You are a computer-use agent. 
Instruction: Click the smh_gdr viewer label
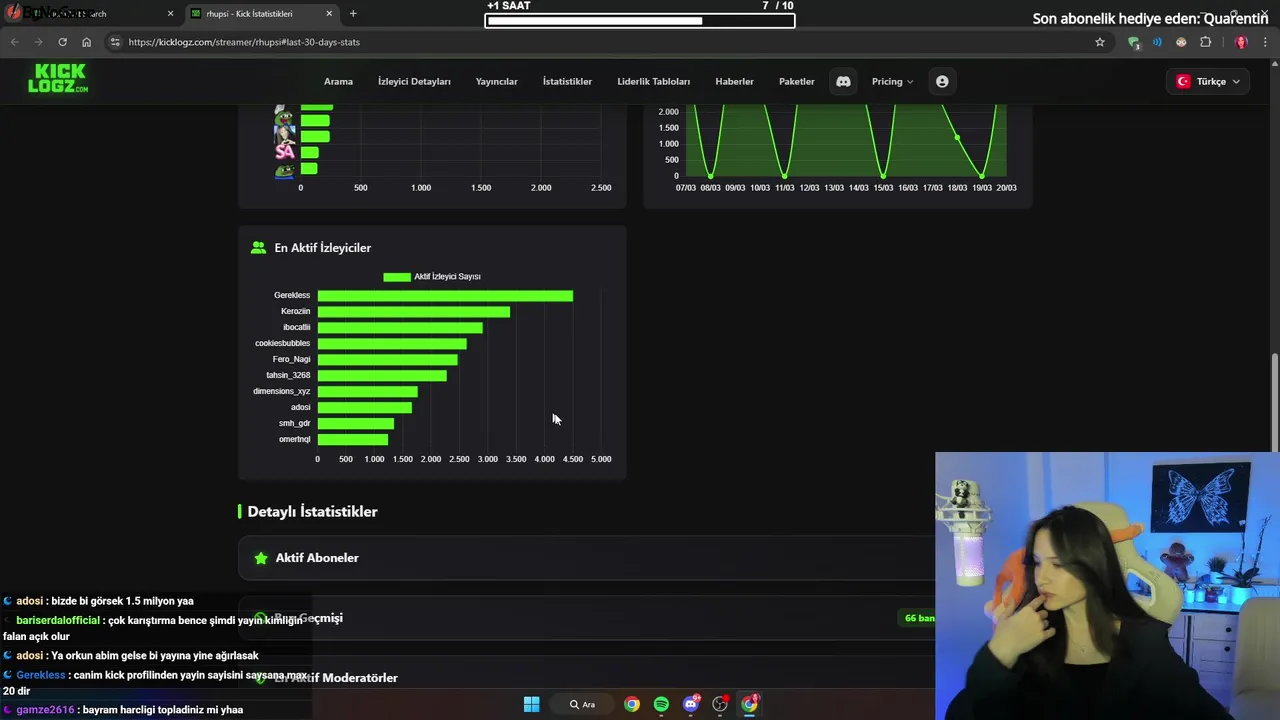tap(294, 423)
